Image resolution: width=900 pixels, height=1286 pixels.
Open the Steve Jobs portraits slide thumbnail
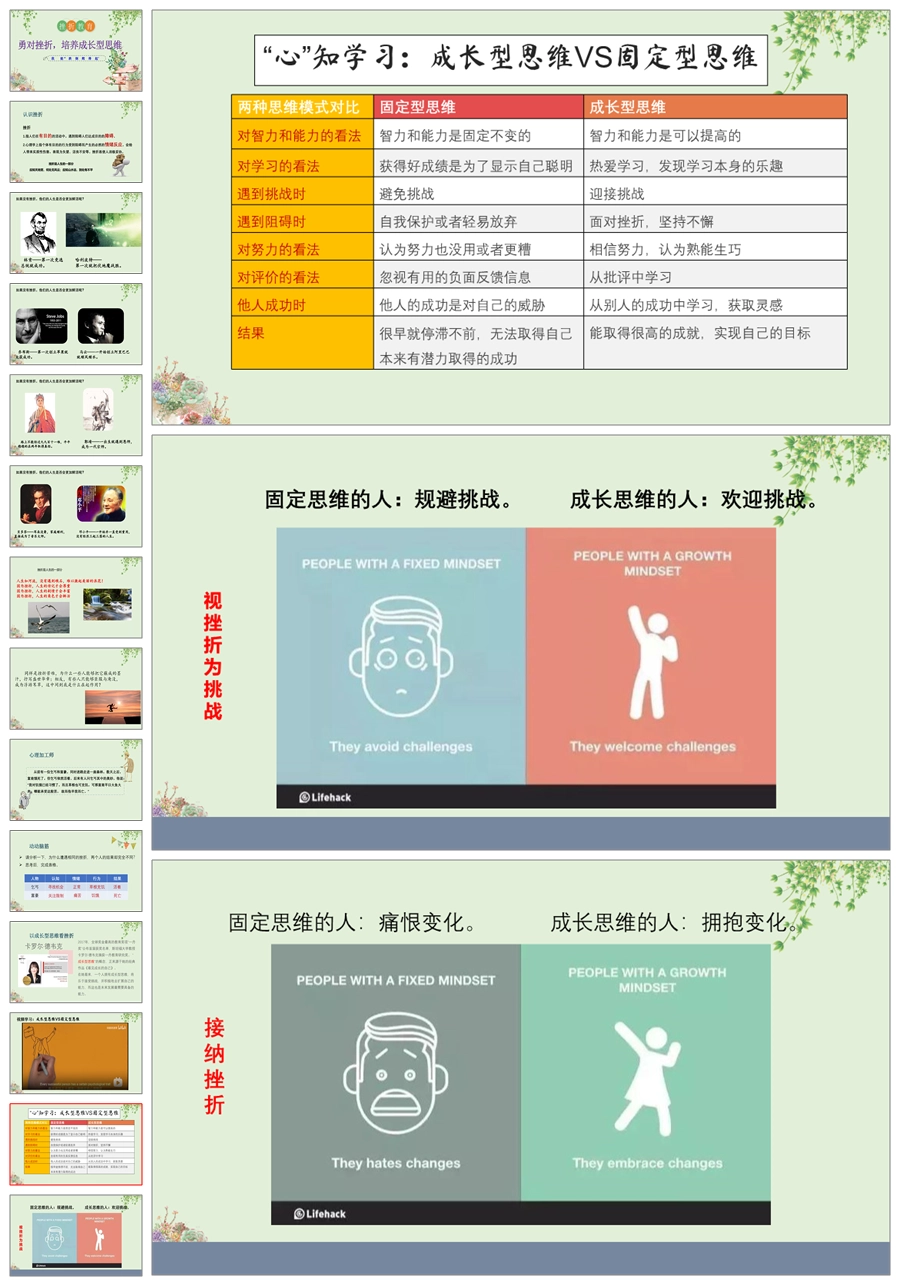point(76,324)
